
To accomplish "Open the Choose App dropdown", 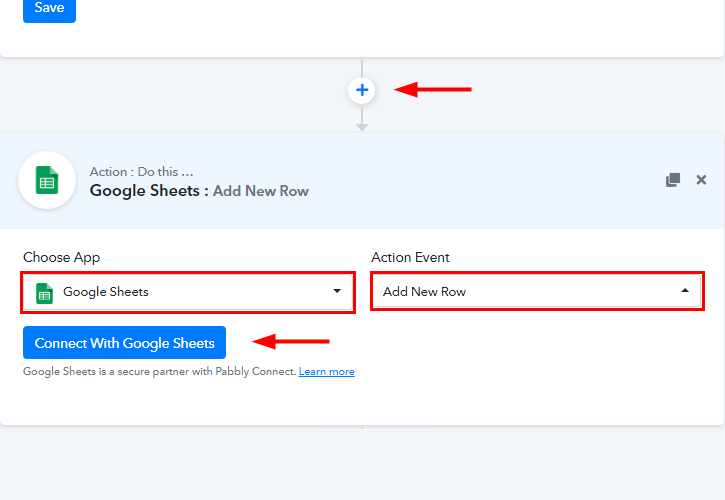I will (x=188, y=292).
